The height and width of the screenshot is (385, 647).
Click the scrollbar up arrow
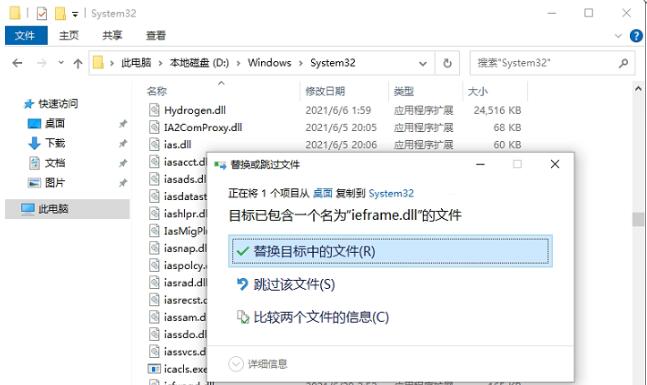[638, 88]
